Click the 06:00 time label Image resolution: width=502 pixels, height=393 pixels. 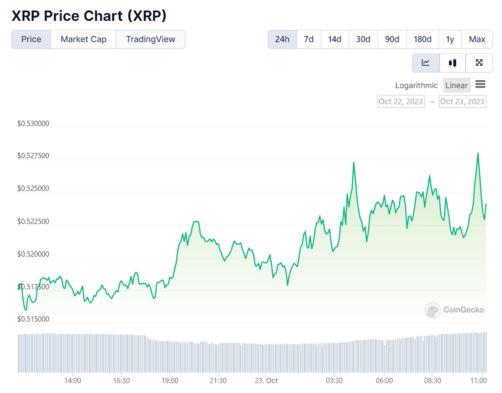[384, 380]
